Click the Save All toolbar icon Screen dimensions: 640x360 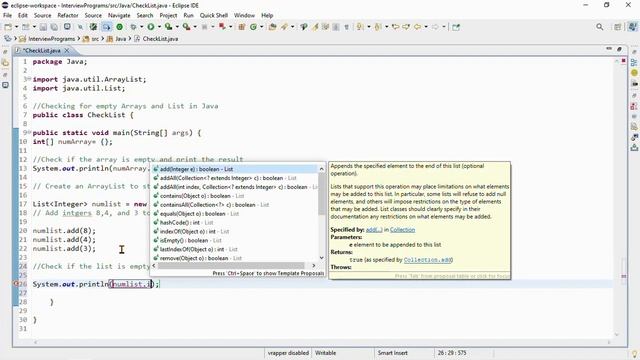[x=54, y=27]
